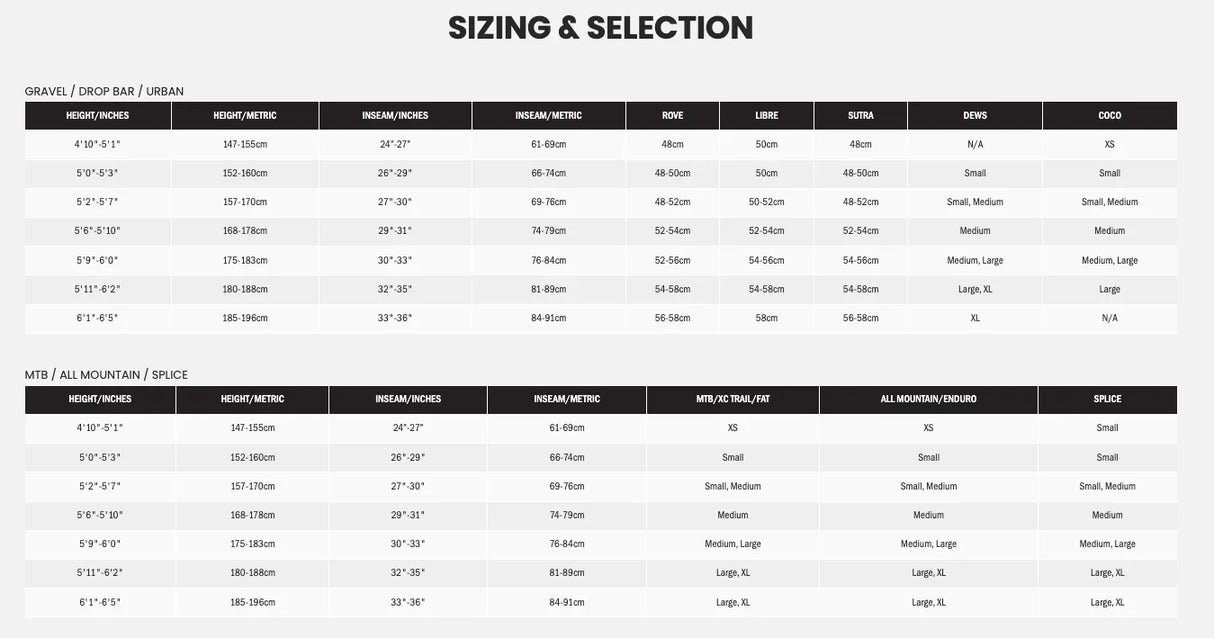This screenshot has width=1214, height=638.
Task: Click the SPLICE column header
Action: point(1107,399)
